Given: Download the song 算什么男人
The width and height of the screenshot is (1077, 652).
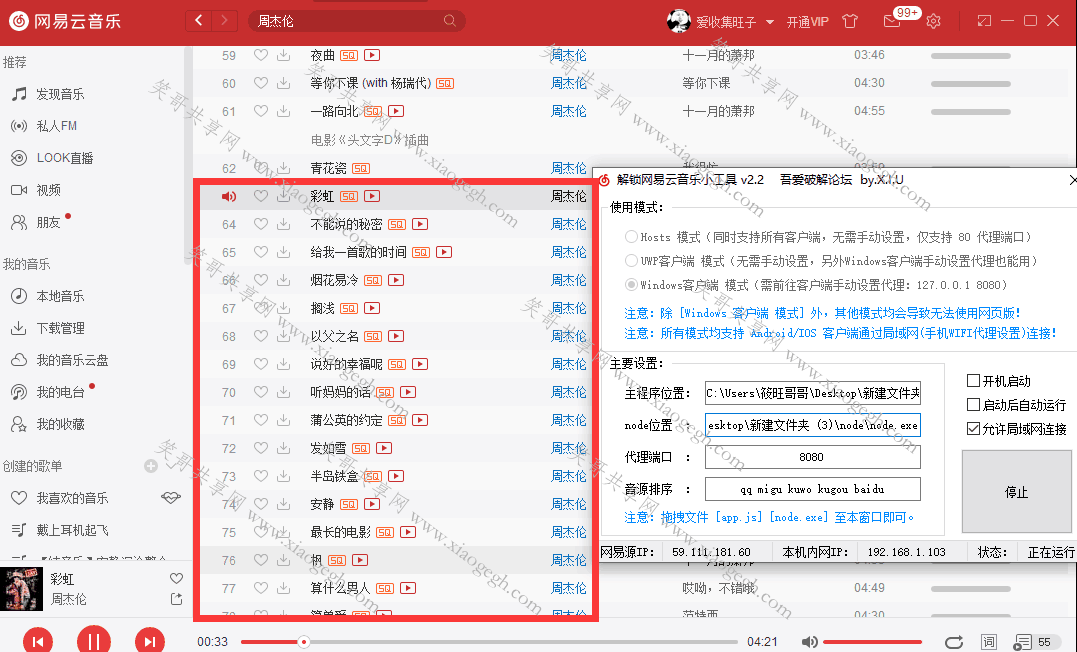Looking at the screenshot, I should coord(283,588).
